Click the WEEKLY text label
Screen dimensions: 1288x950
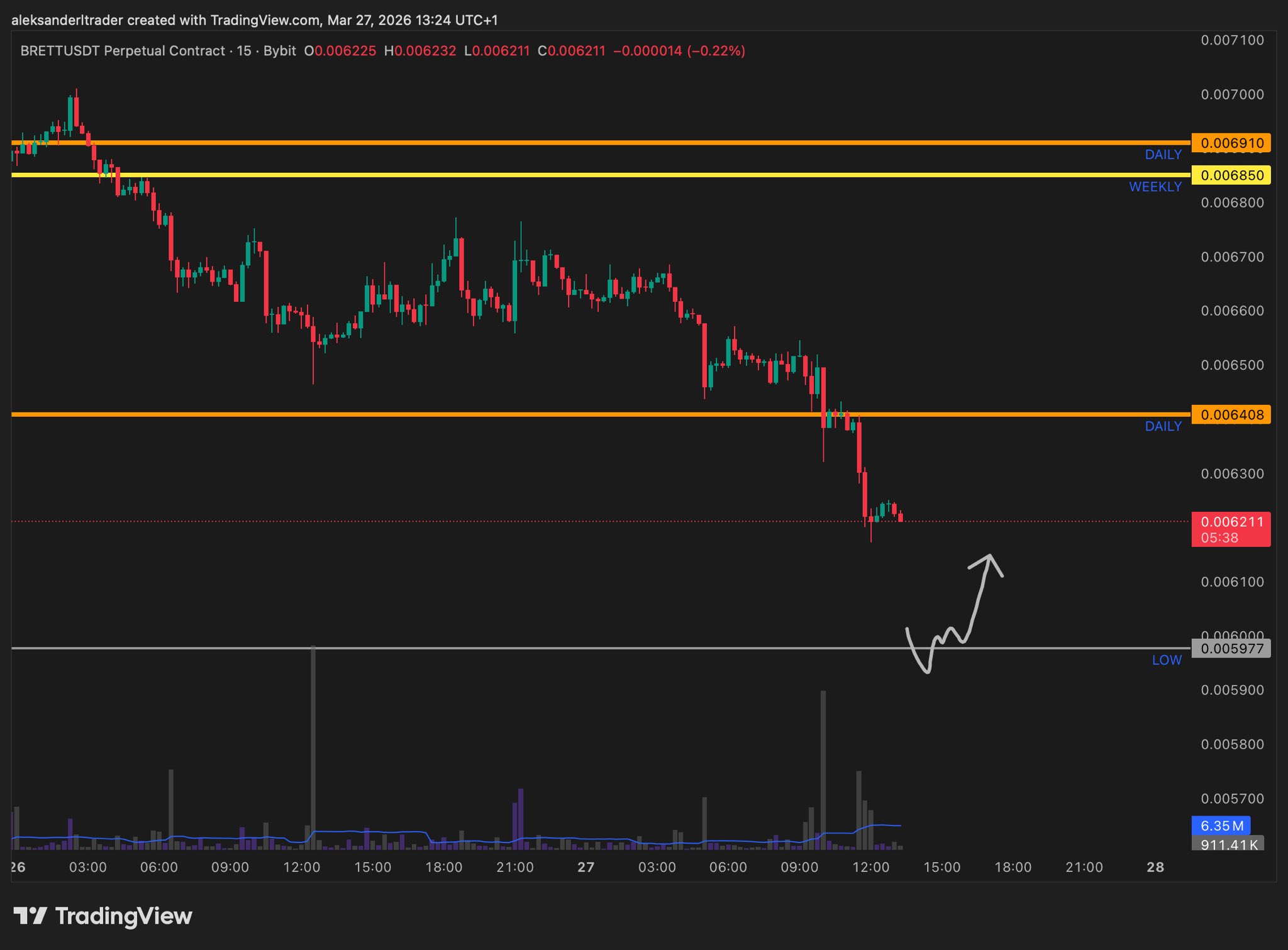(1155, 187)
